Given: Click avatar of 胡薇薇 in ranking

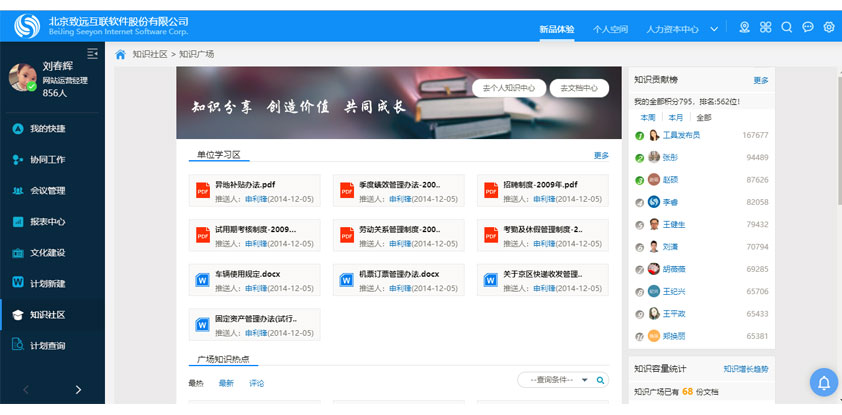Looking at the screenshot, I should pos(654,269).
